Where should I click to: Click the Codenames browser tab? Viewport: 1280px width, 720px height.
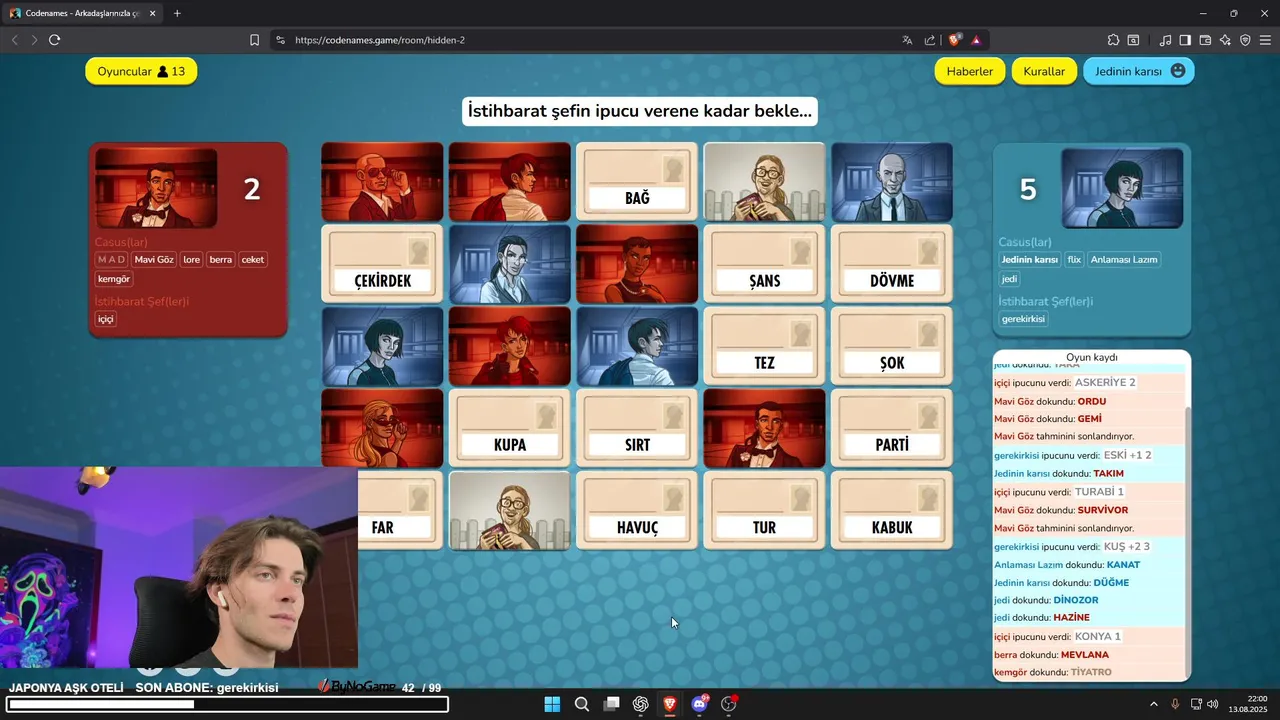pos(84,13)
